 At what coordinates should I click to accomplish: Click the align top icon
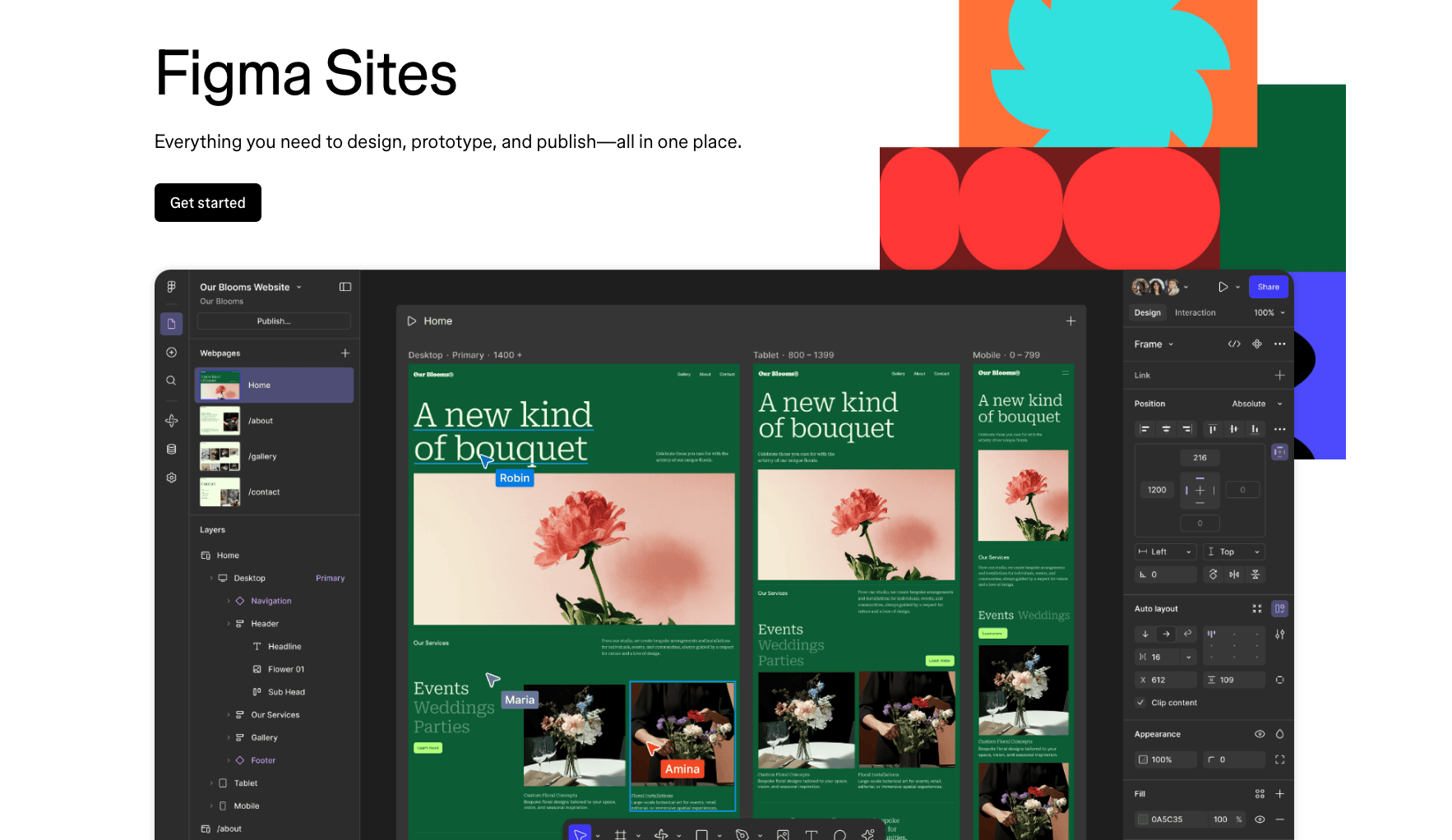[x=1212, y=429]
